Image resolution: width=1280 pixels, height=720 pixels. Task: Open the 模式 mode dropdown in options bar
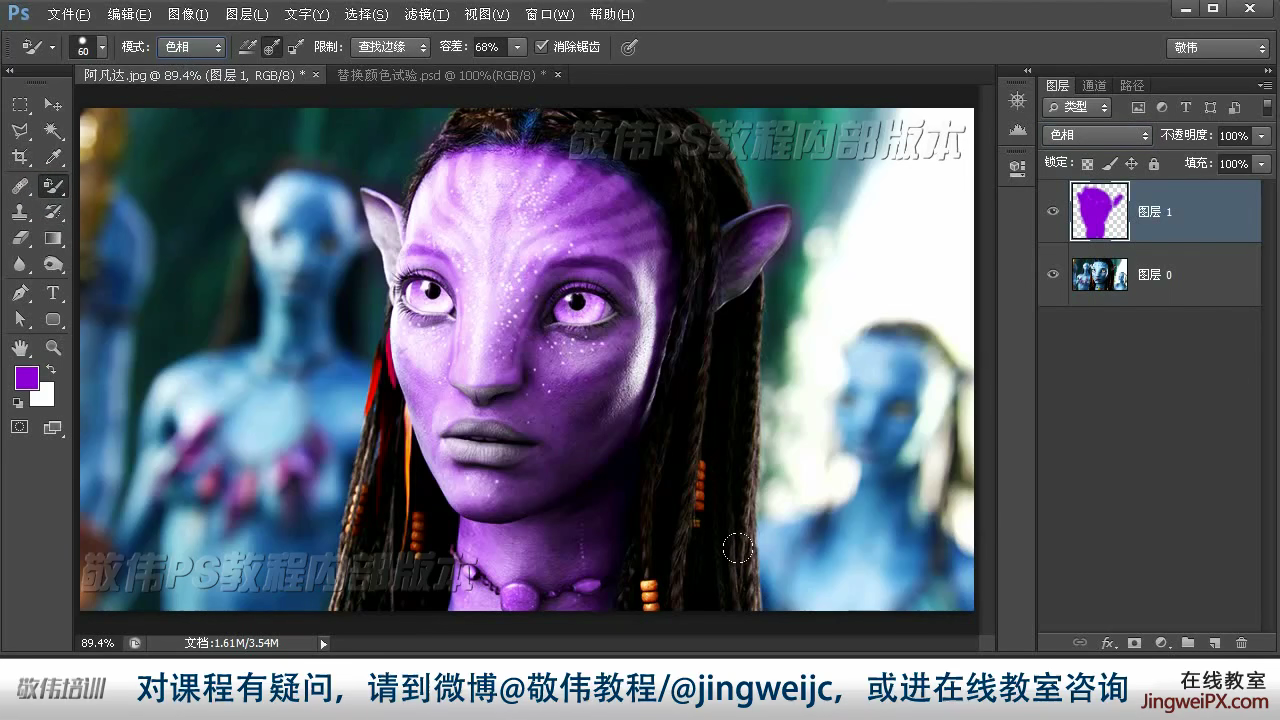[192, 47]
